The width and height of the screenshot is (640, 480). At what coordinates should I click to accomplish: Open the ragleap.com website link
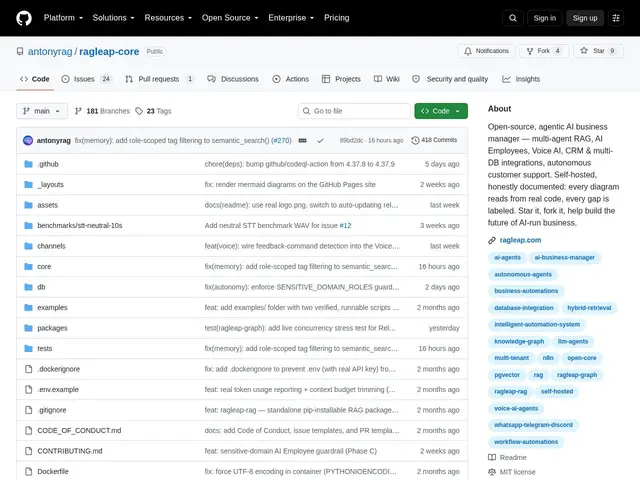click(520, 240)
